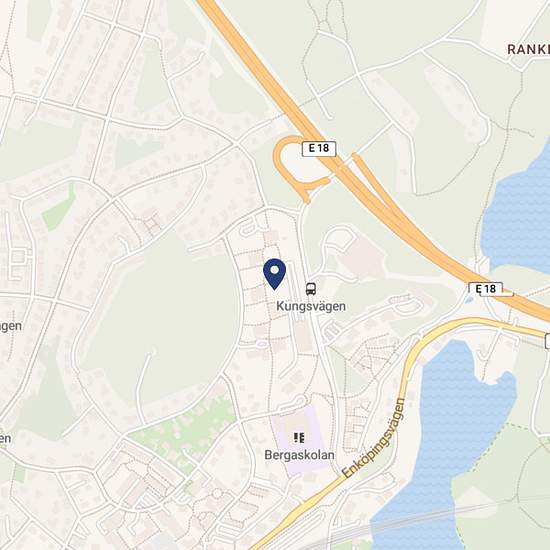Click the cut-off 'ägen' label at left edge
The width and height of the screenshot is (550, 550).
[11, 326]
